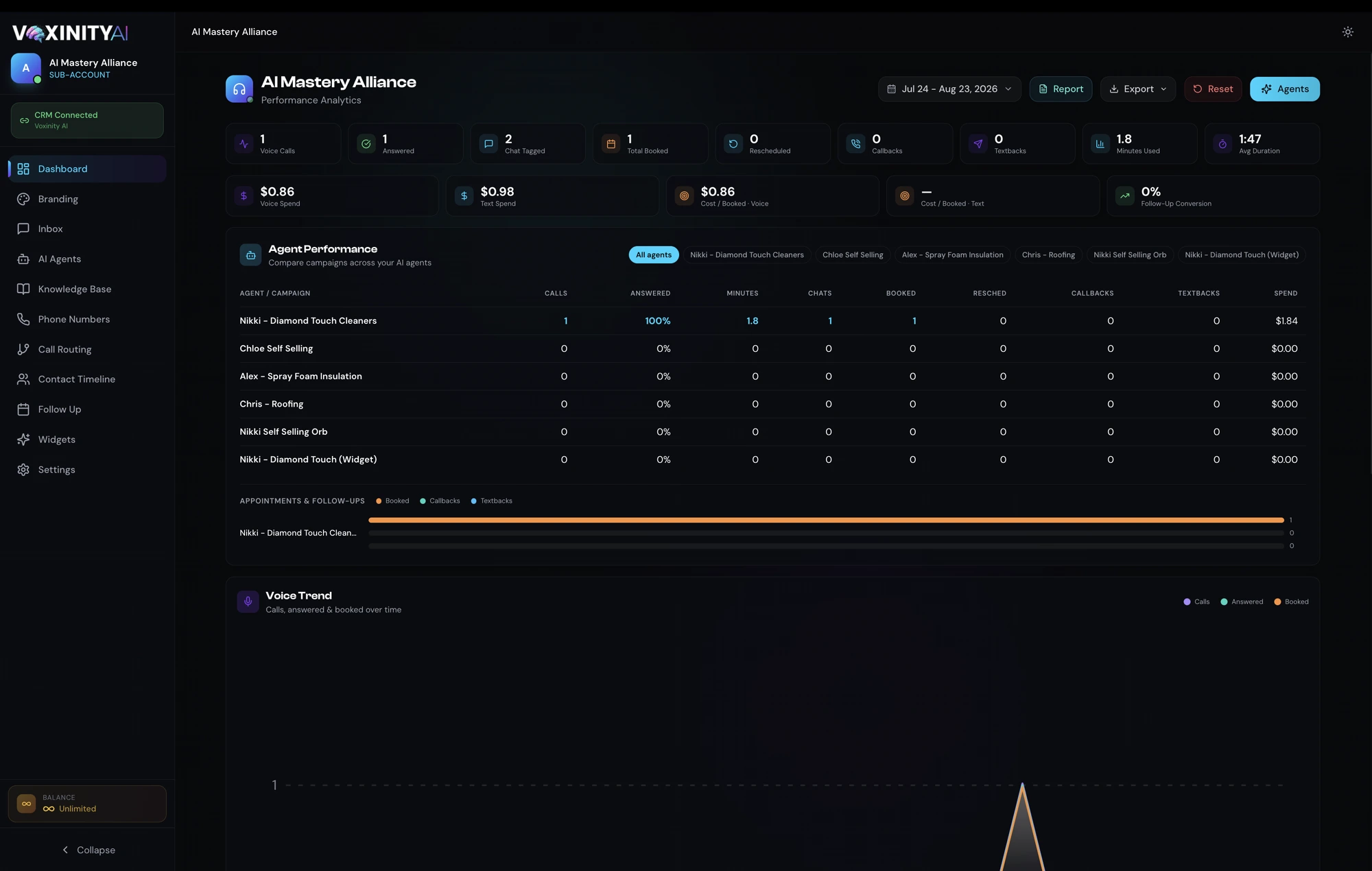The width and height of the screenshot is (1372, 871).
Task: Open Branding page in sidebar
Action: coord(87,199)
